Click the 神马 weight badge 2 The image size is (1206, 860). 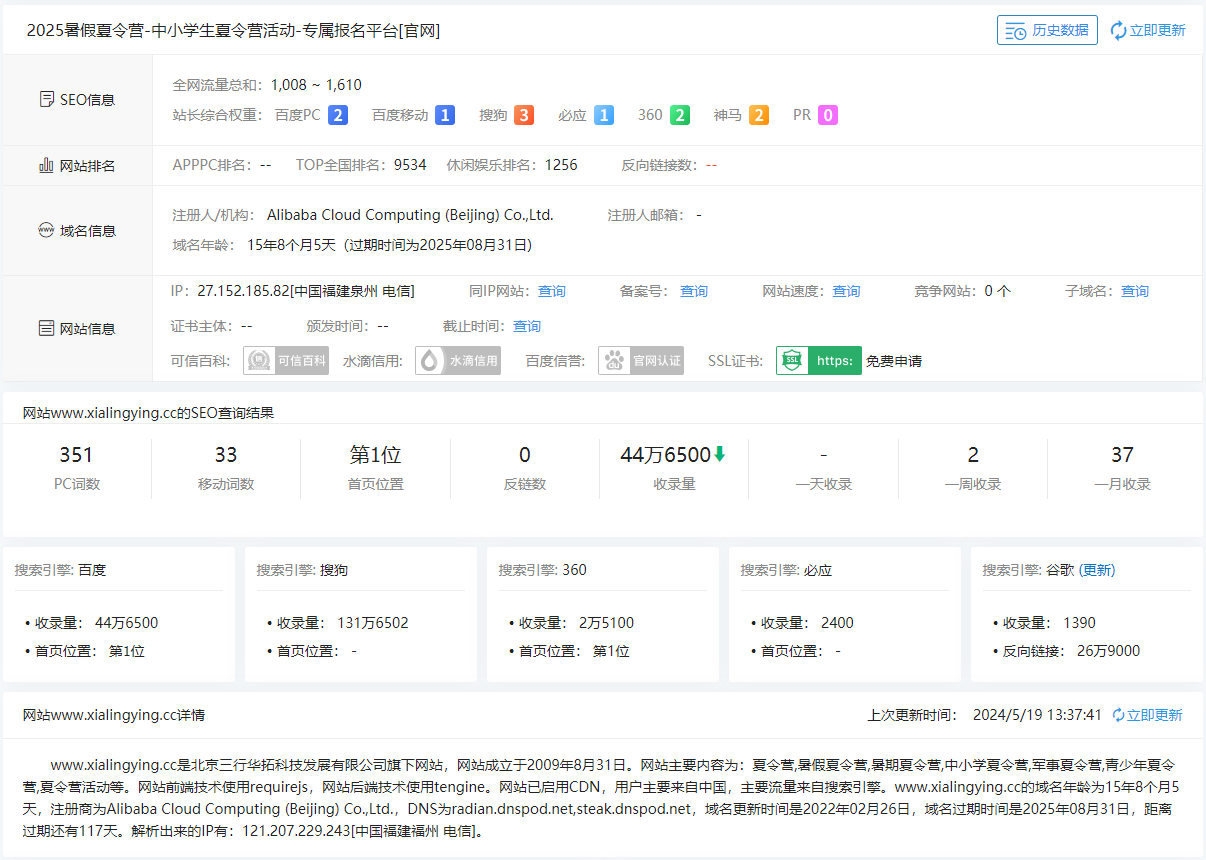coord(759,115)
